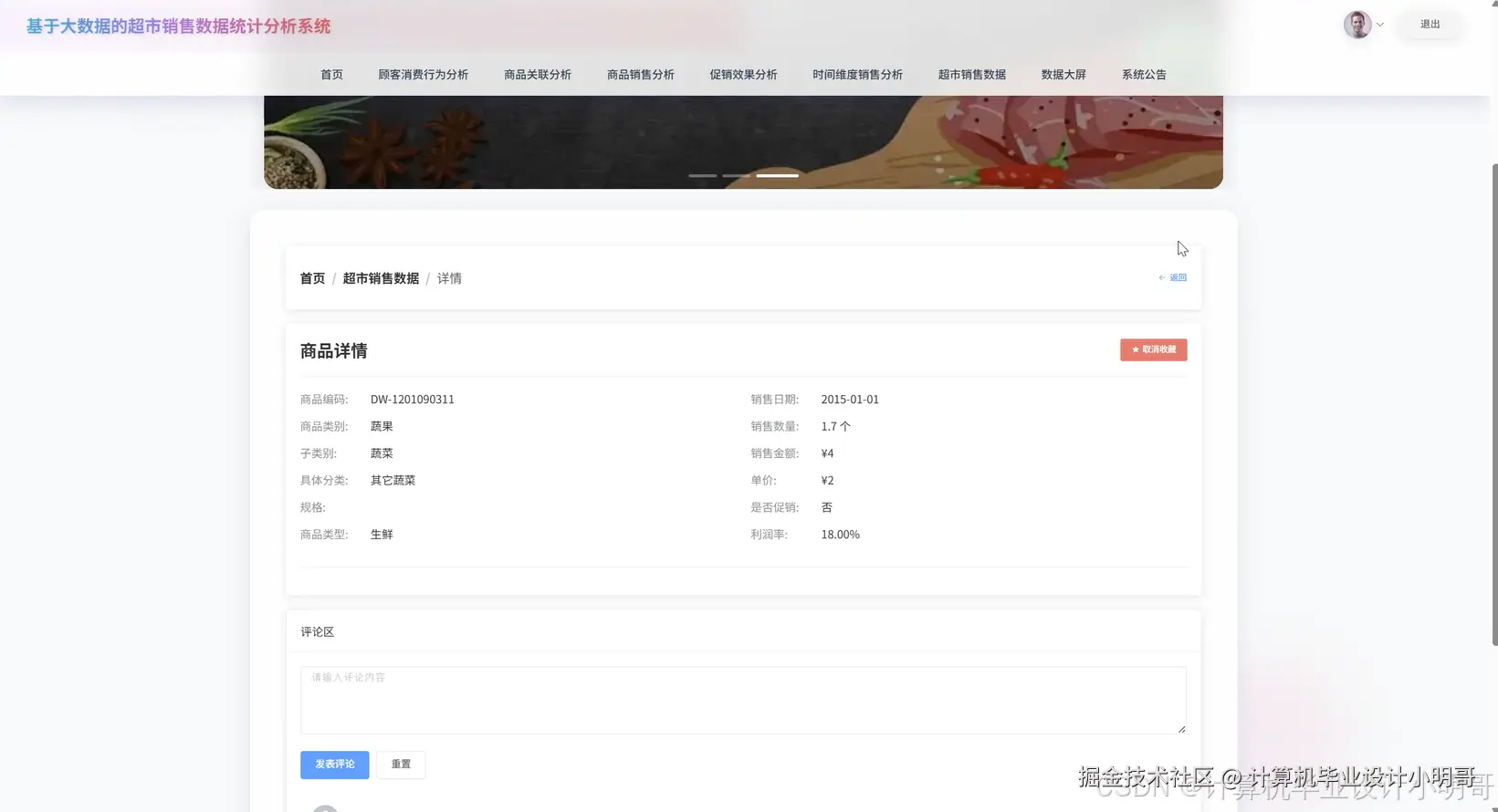Select the first carousel indicator dash
The width and height of the screenshot is (1498, 812).
tap(702, 175)
